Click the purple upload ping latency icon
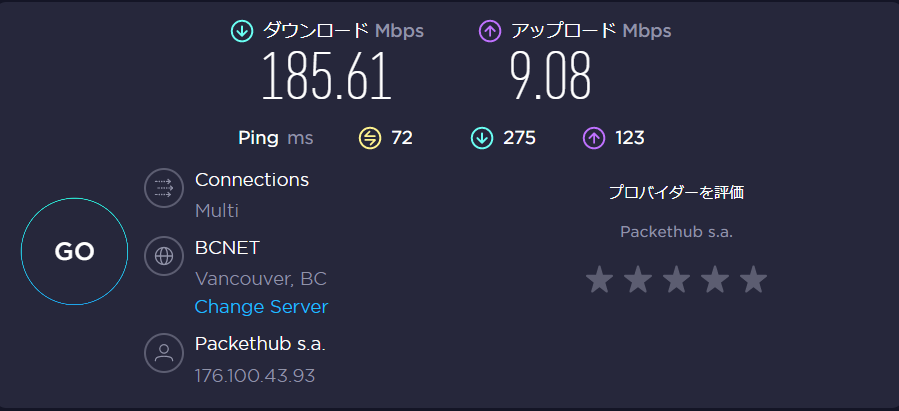 [x=594, y=138]
